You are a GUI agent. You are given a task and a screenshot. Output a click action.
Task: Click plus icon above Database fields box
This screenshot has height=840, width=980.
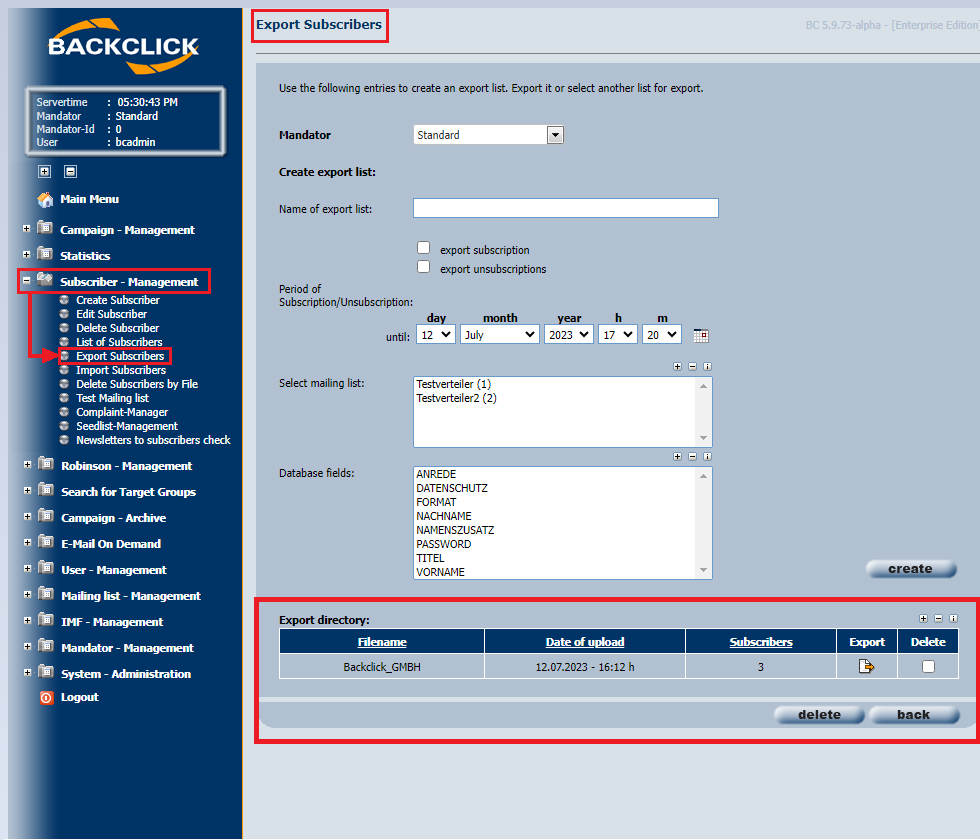coord(678,457)
